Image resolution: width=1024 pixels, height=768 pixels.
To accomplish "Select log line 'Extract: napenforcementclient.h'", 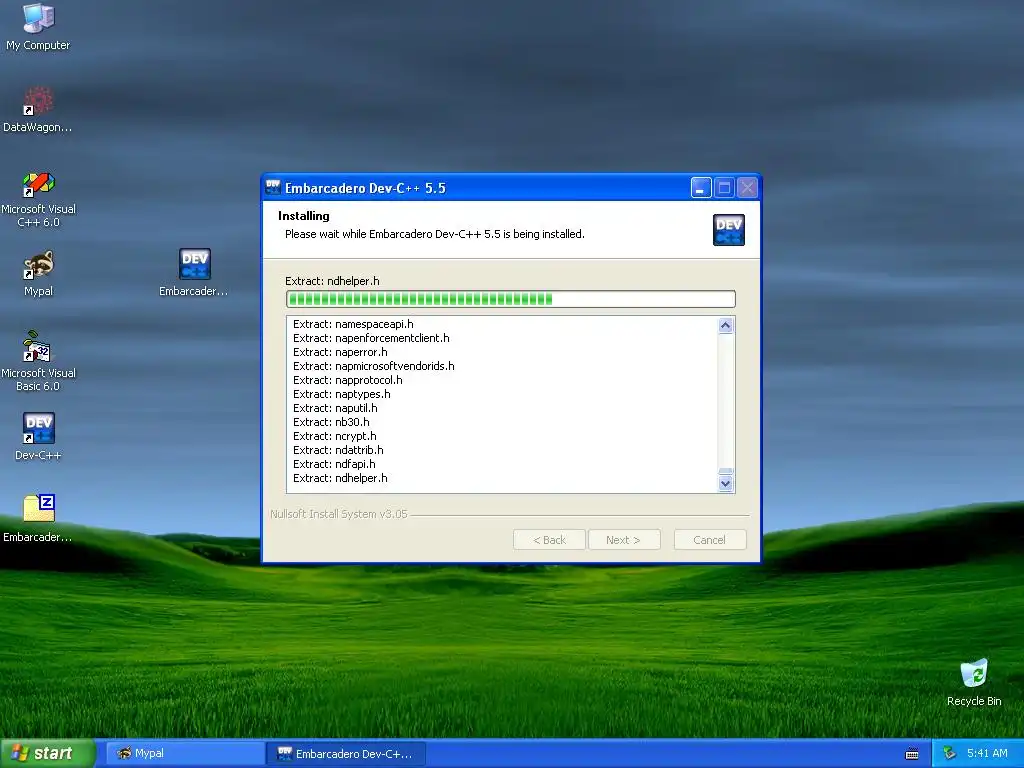I will [x=371, y=338].
